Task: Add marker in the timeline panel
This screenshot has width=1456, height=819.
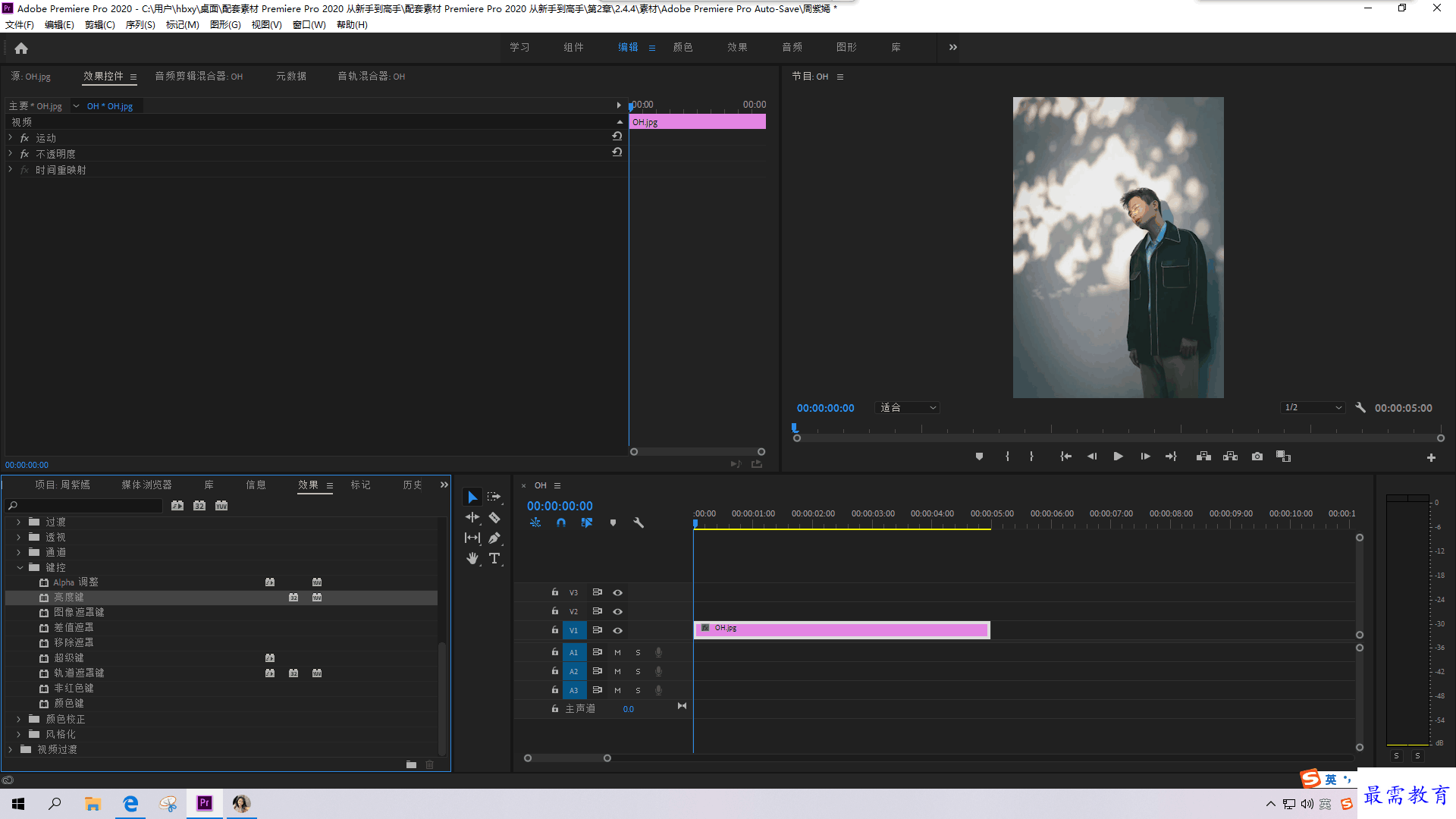Action: (613, 523)
